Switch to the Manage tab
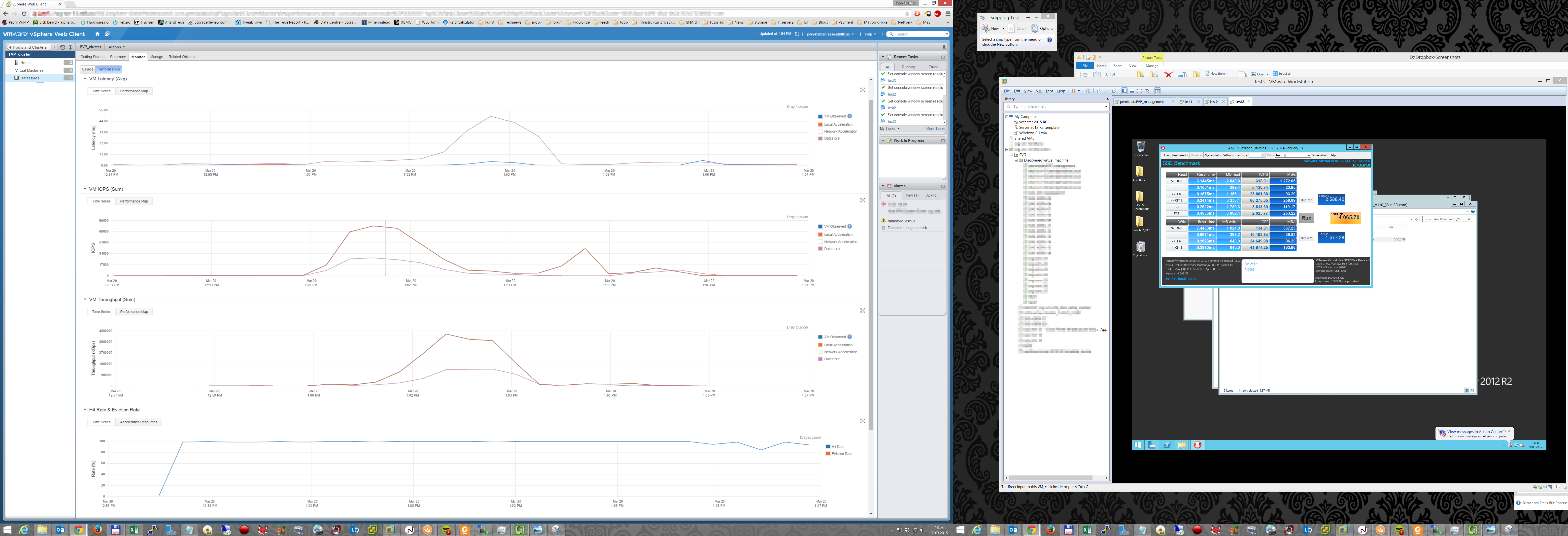 tap(156, 57)
